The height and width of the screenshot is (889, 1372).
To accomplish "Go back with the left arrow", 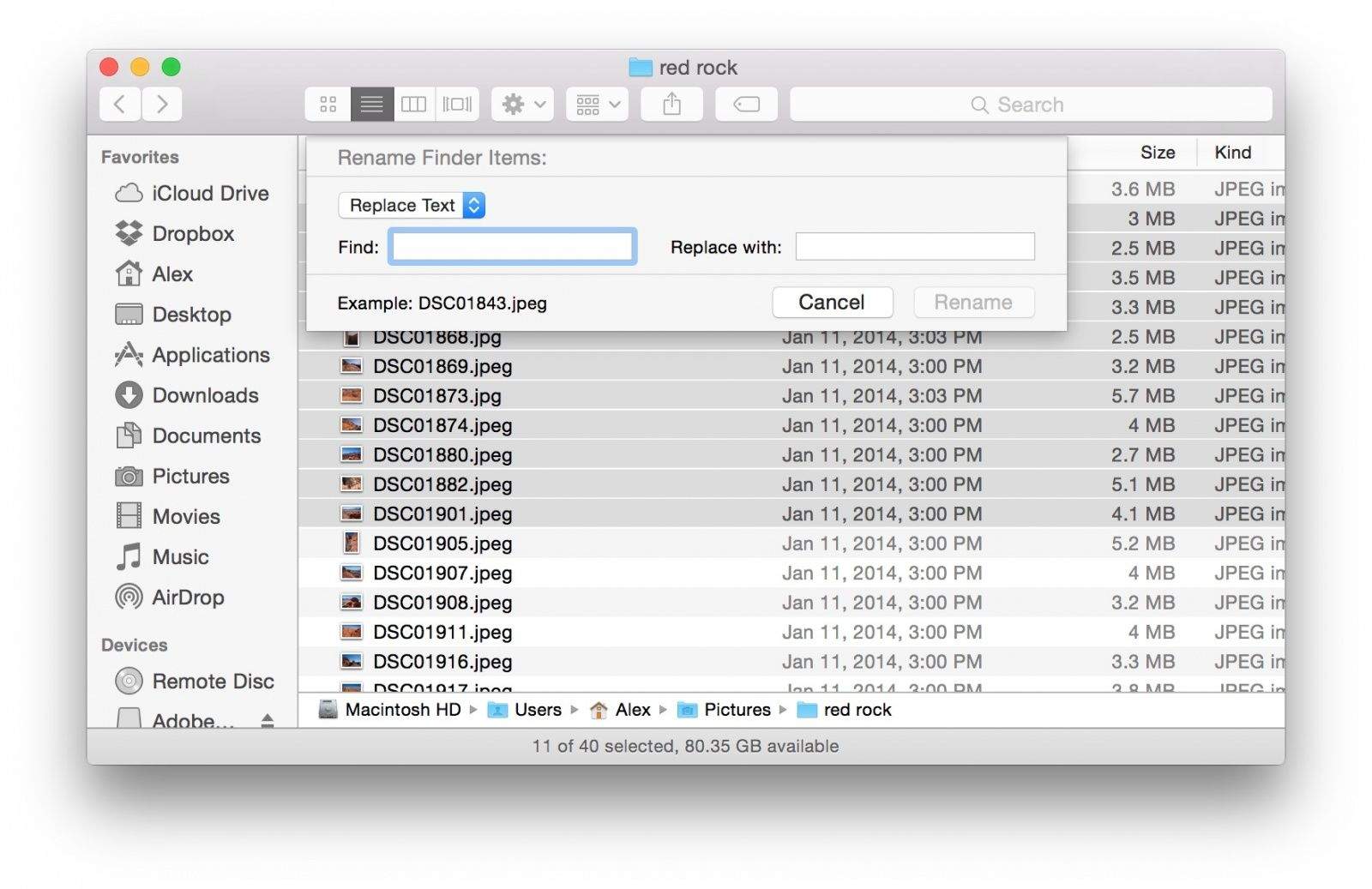I will 120,105.
